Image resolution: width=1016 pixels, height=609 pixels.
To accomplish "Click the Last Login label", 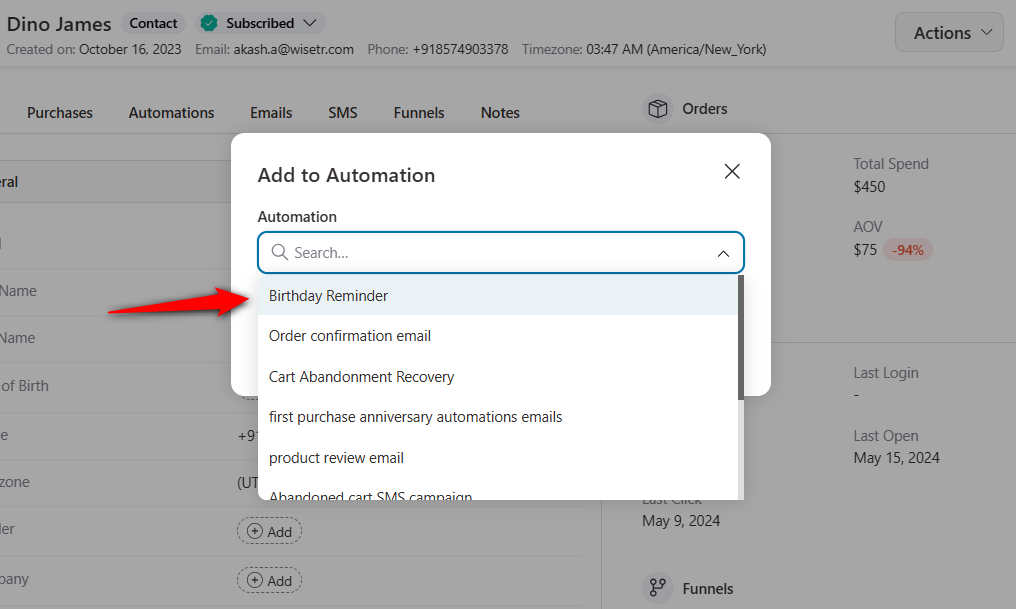I will [886, 373].
